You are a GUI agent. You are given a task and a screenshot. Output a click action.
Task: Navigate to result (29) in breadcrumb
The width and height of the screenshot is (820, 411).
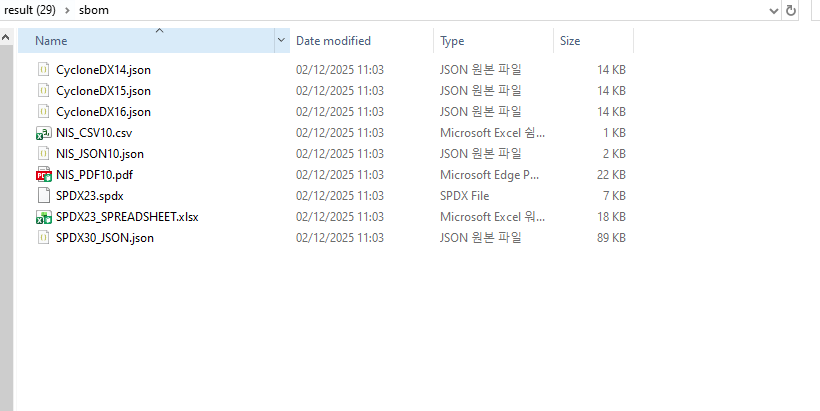(x=30, y=10)
